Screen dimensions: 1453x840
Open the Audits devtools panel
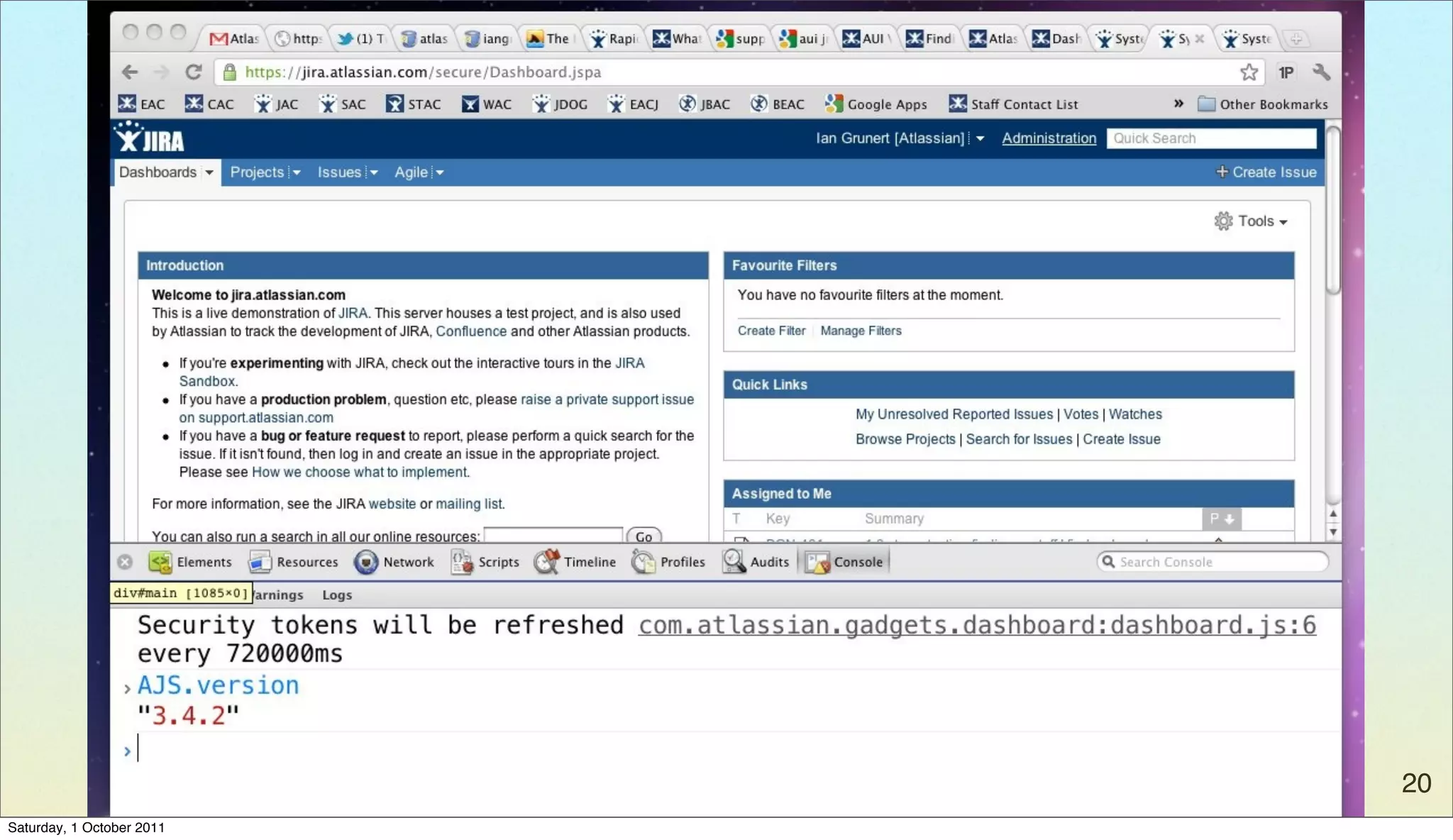[x=756, y=562]
